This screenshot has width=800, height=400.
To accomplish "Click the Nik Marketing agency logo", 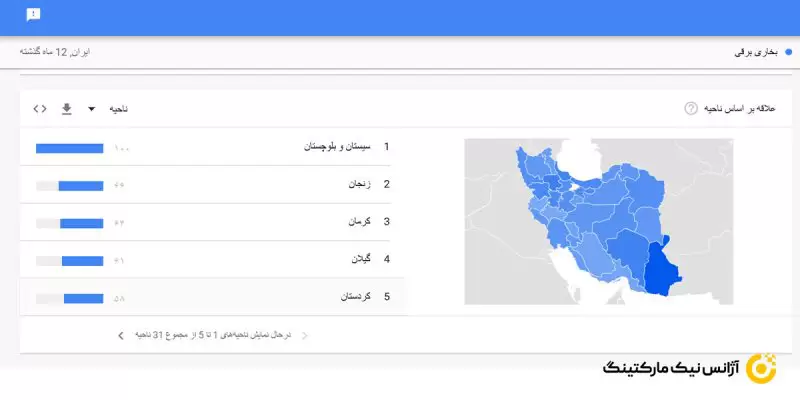I will click(690, 367).
